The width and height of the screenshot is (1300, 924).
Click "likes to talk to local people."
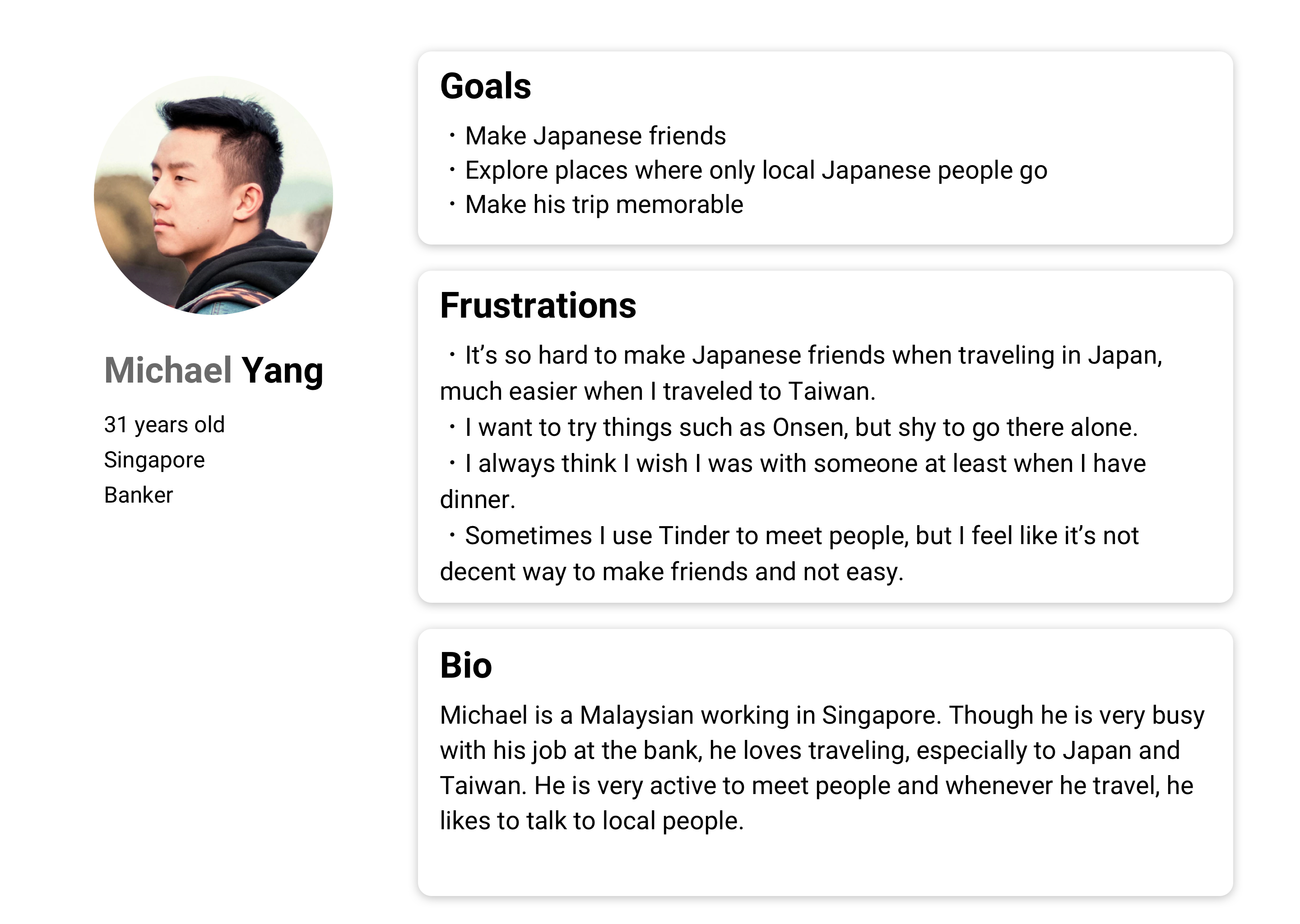[591, 821]
